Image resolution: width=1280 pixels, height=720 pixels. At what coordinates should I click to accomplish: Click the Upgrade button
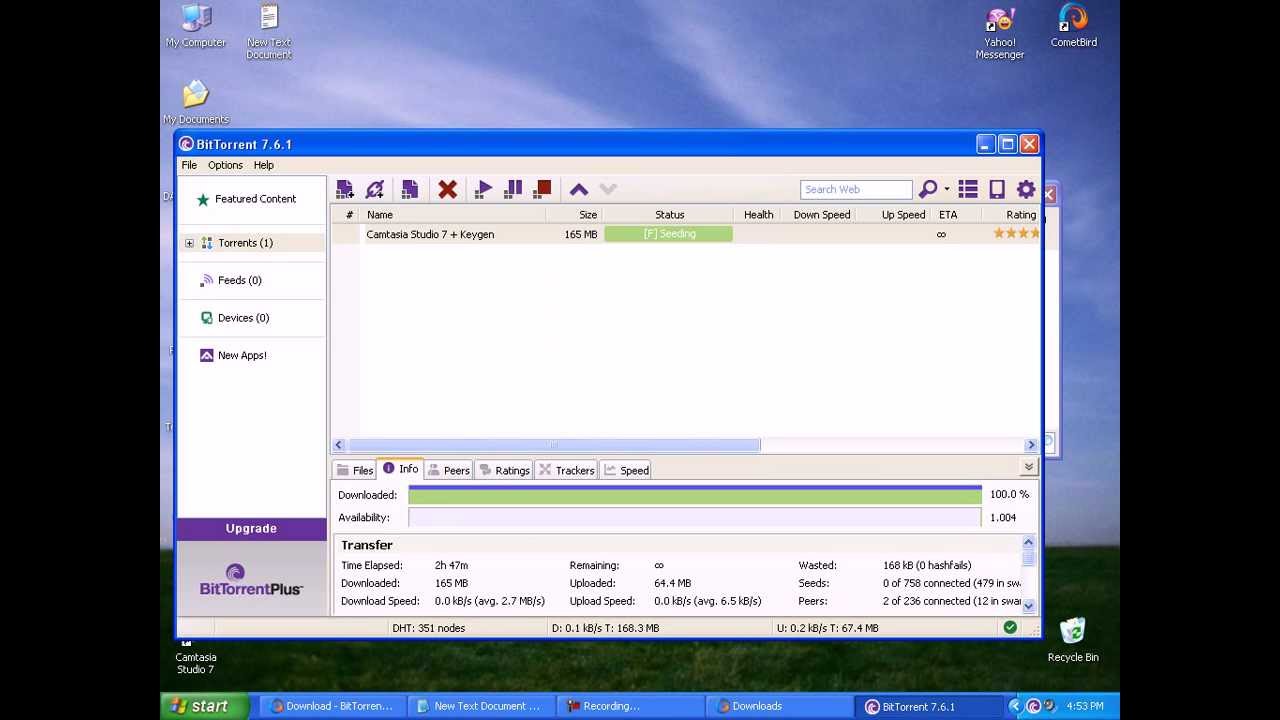[251, 528]
